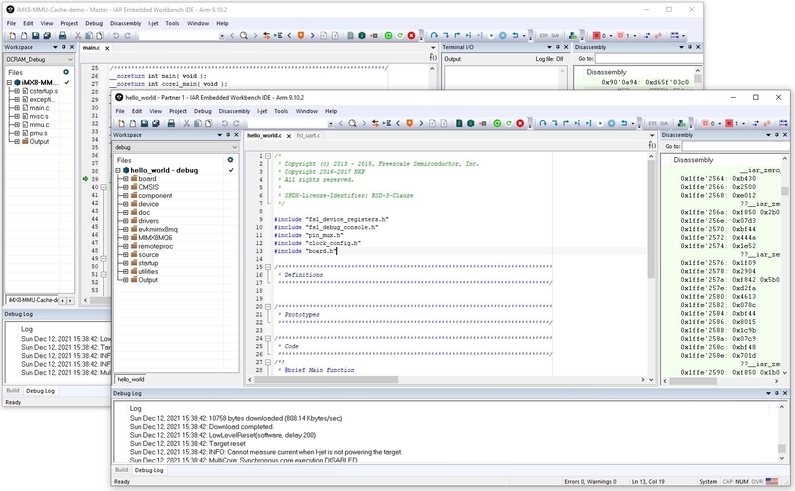795x491 pixels.
Task: Open the debug configuration dropdown in Partner 1 Workspace
Action: point(176,147)
